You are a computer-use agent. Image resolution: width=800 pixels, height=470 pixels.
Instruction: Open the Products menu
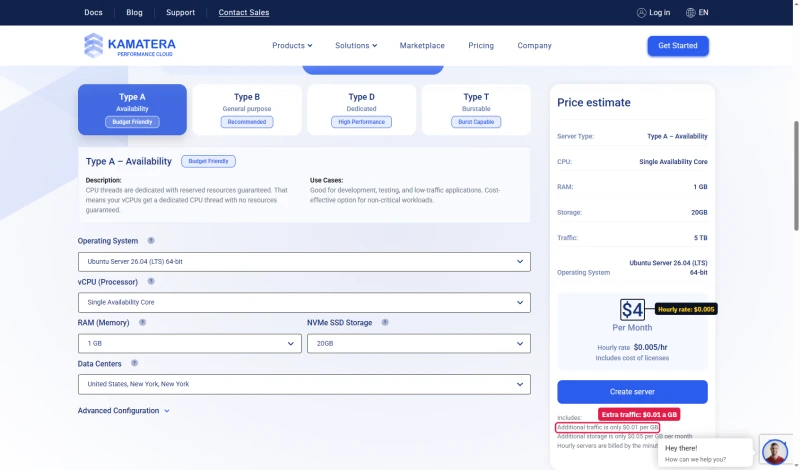click(x=292, y=45)
